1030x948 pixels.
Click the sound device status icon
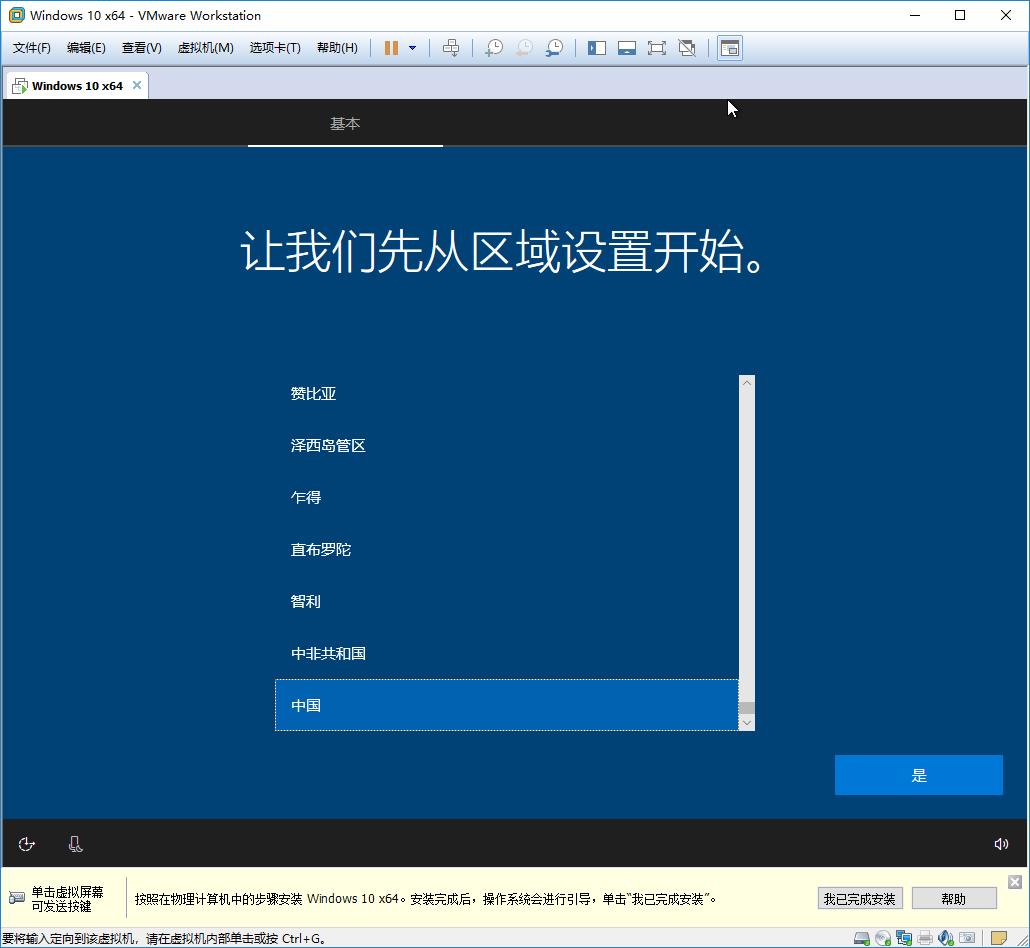pos(946,938)
